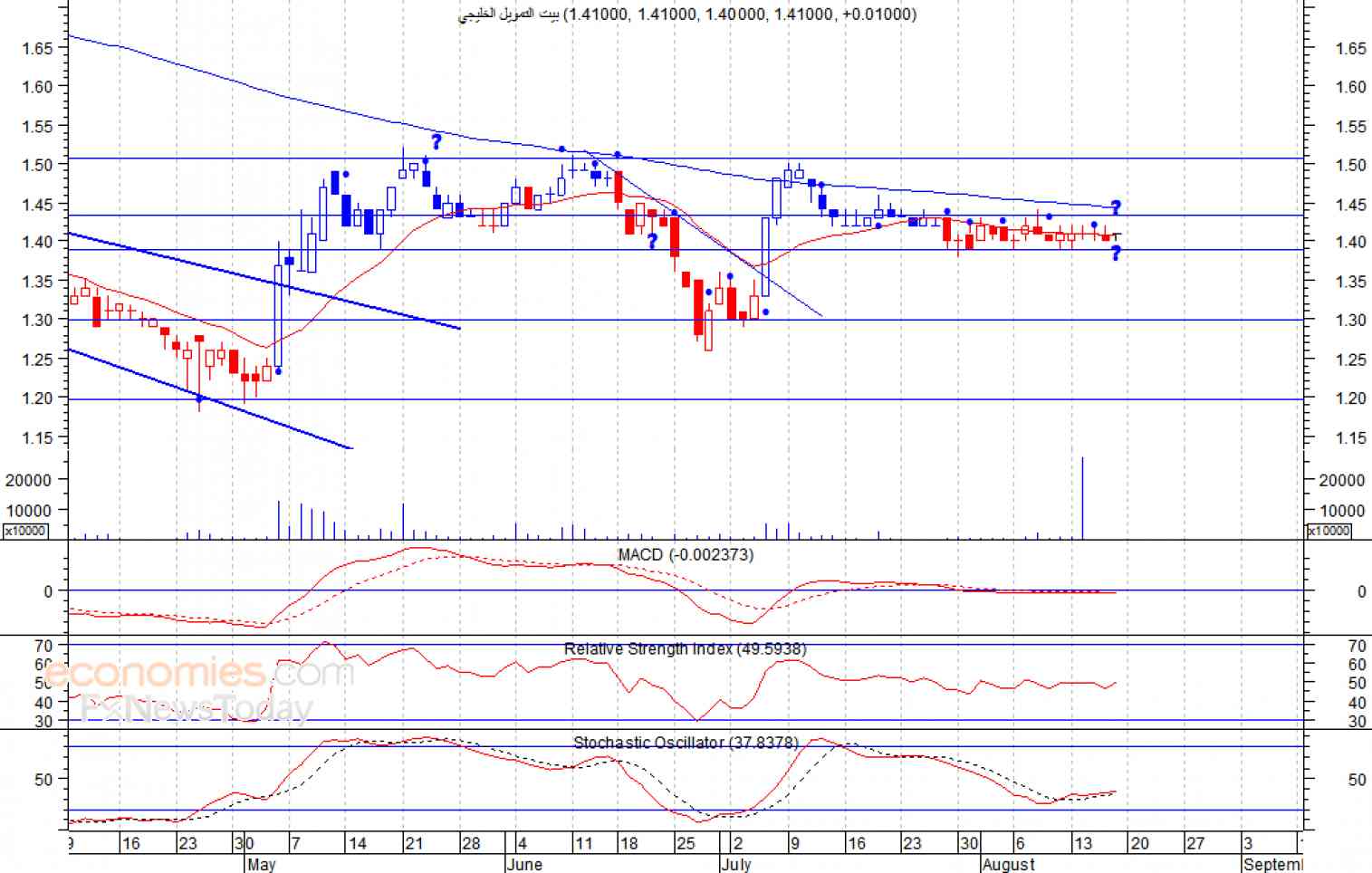This screenshot has width=1372, height=873.
Task: Click the May month label on time axis
Action: (x=261, y=864)
